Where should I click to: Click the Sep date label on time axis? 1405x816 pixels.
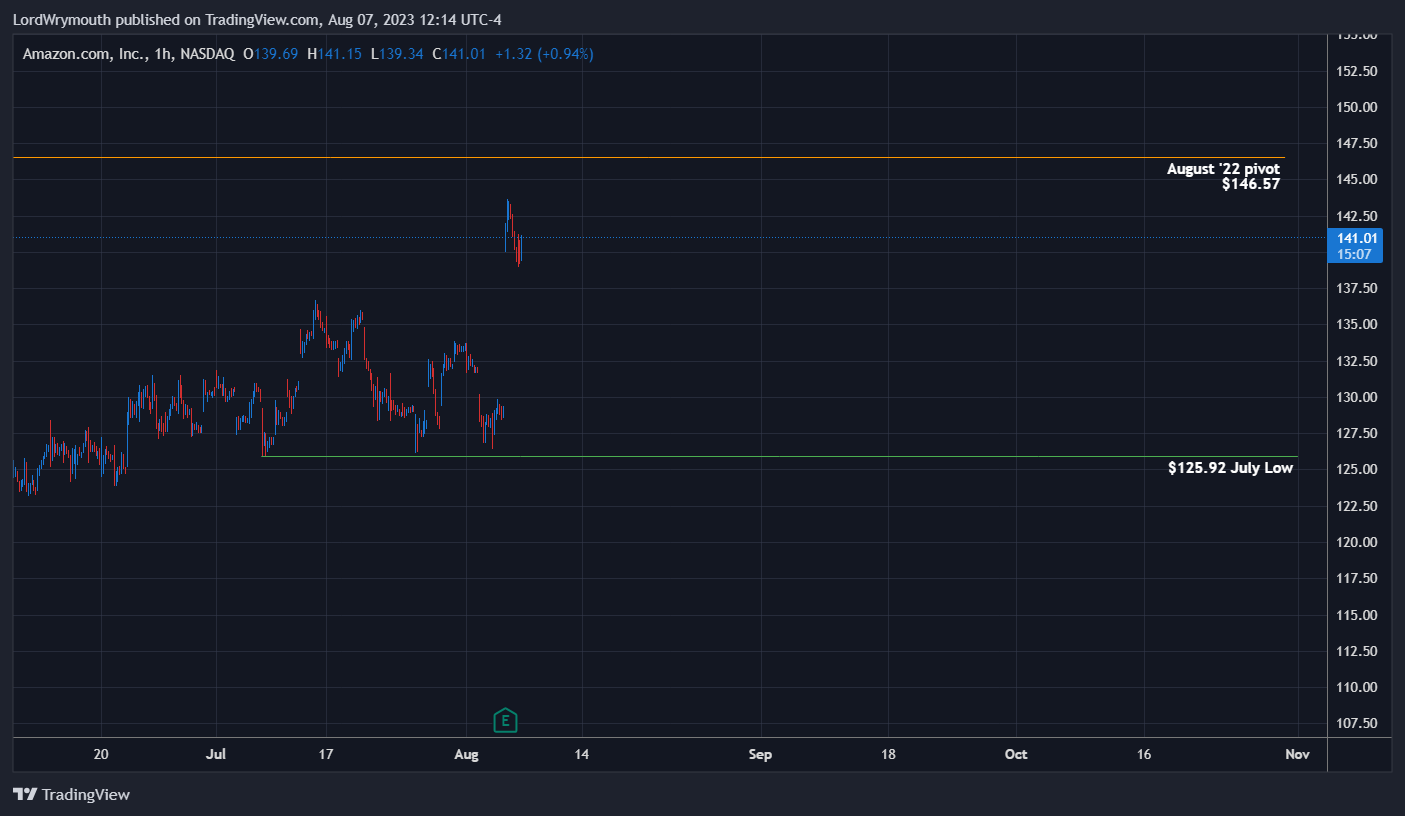click(x=761, y=754)
